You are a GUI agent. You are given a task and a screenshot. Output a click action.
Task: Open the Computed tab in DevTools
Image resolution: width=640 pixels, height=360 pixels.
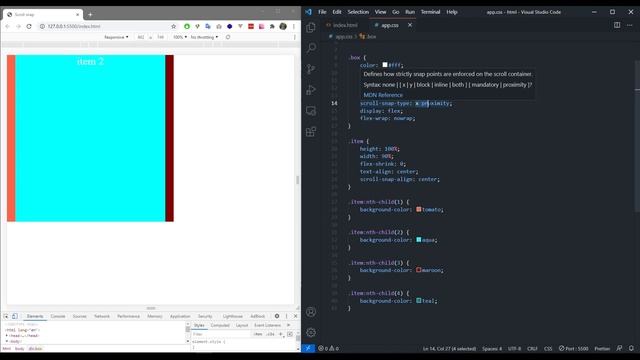220,325
